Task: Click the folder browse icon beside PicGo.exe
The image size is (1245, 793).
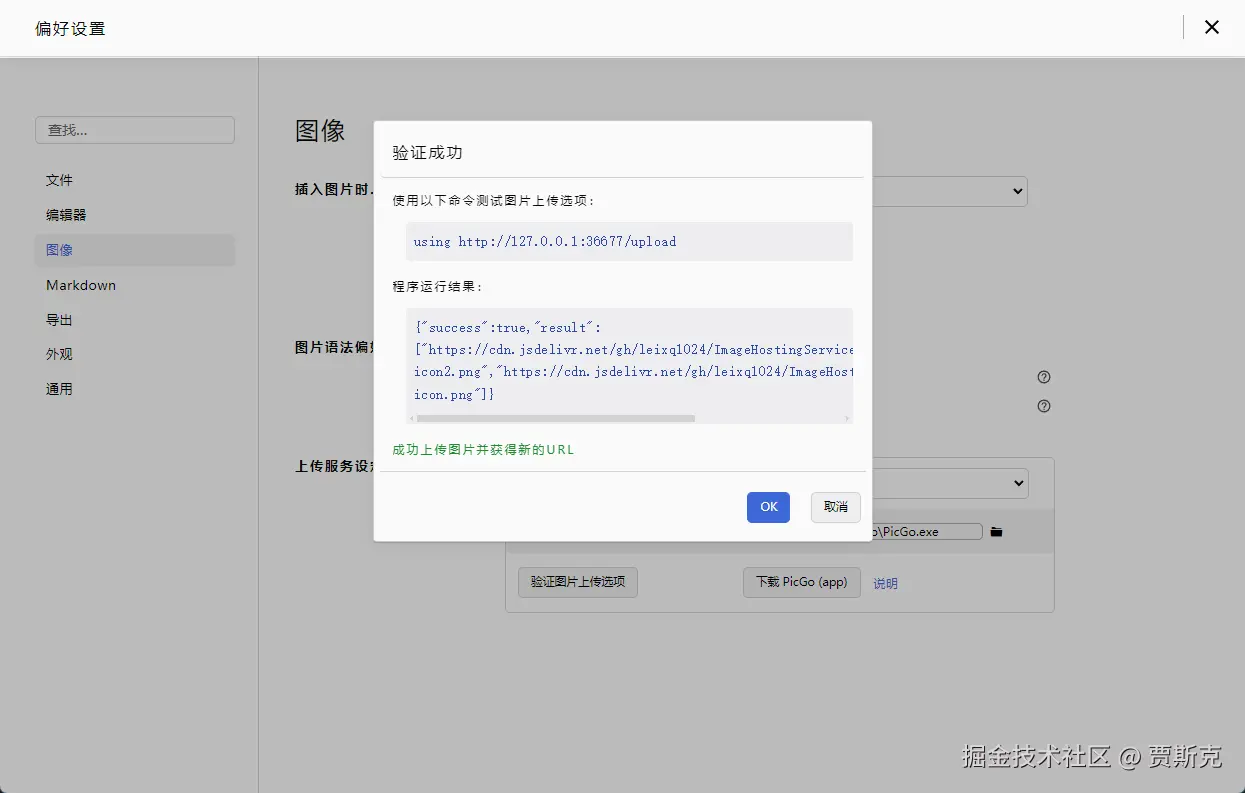Action: click(996, 532)
